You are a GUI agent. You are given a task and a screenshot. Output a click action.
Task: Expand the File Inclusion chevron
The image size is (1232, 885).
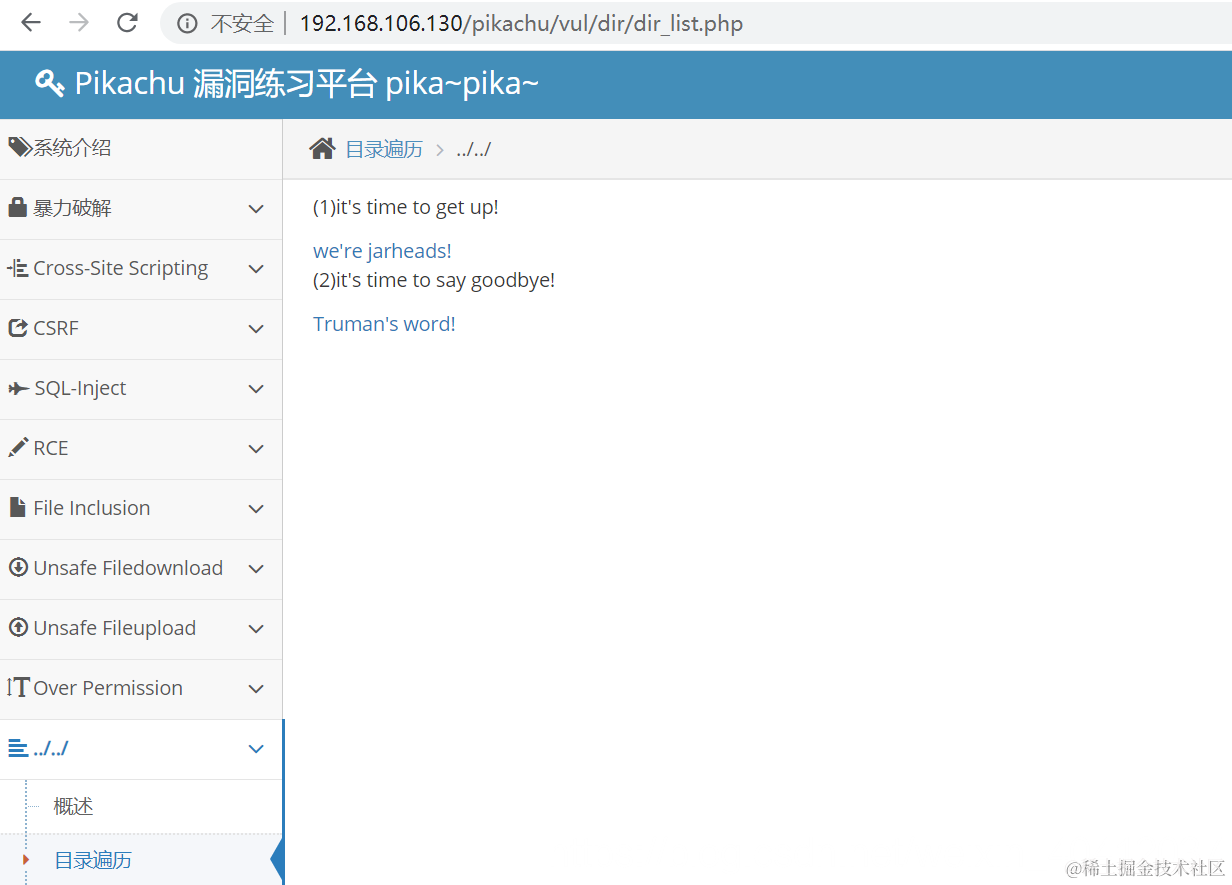256,509
